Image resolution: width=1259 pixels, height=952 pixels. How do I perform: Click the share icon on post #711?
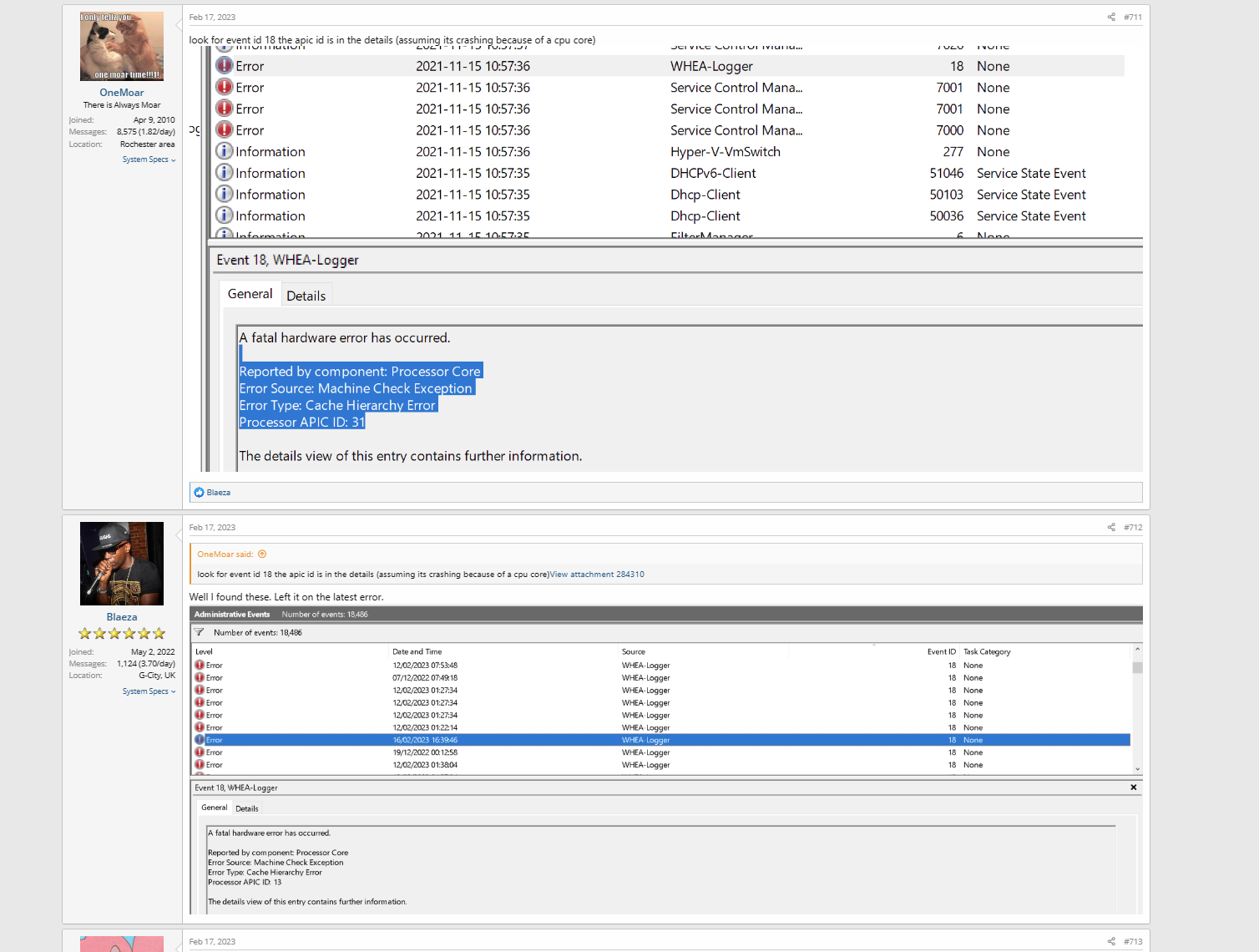tap(1111, 17)
